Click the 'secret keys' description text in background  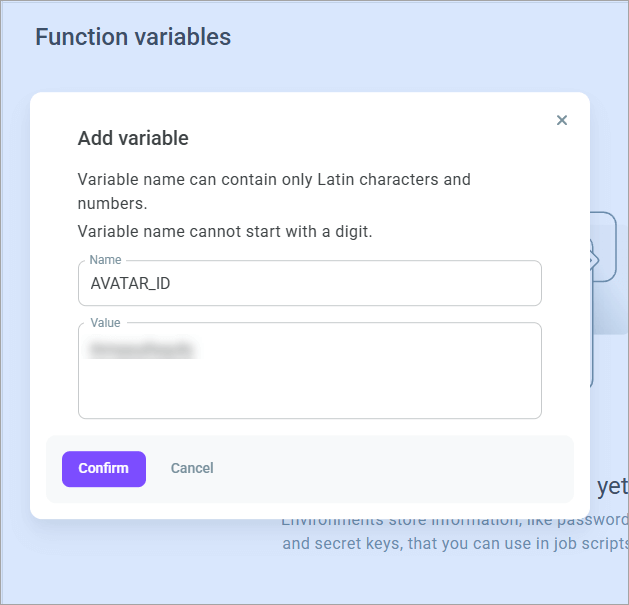click(x=455, y=544)
